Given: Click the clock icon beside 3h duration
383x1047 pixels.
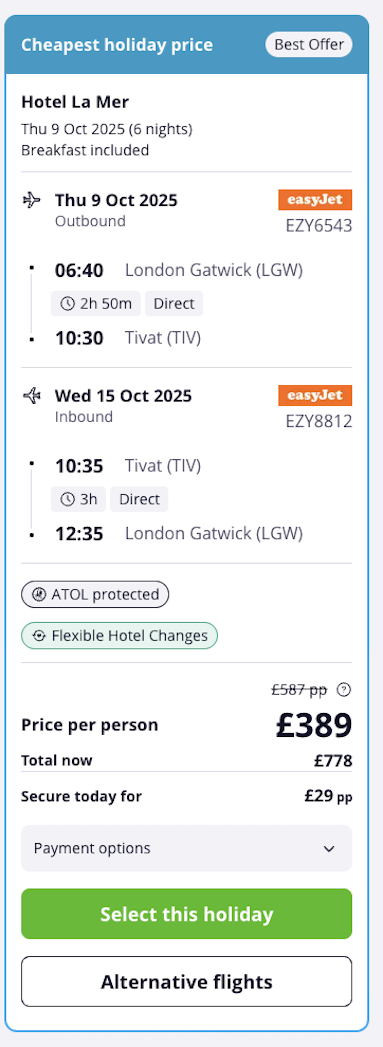Looking at the screenshot, I should coord(67,499).
